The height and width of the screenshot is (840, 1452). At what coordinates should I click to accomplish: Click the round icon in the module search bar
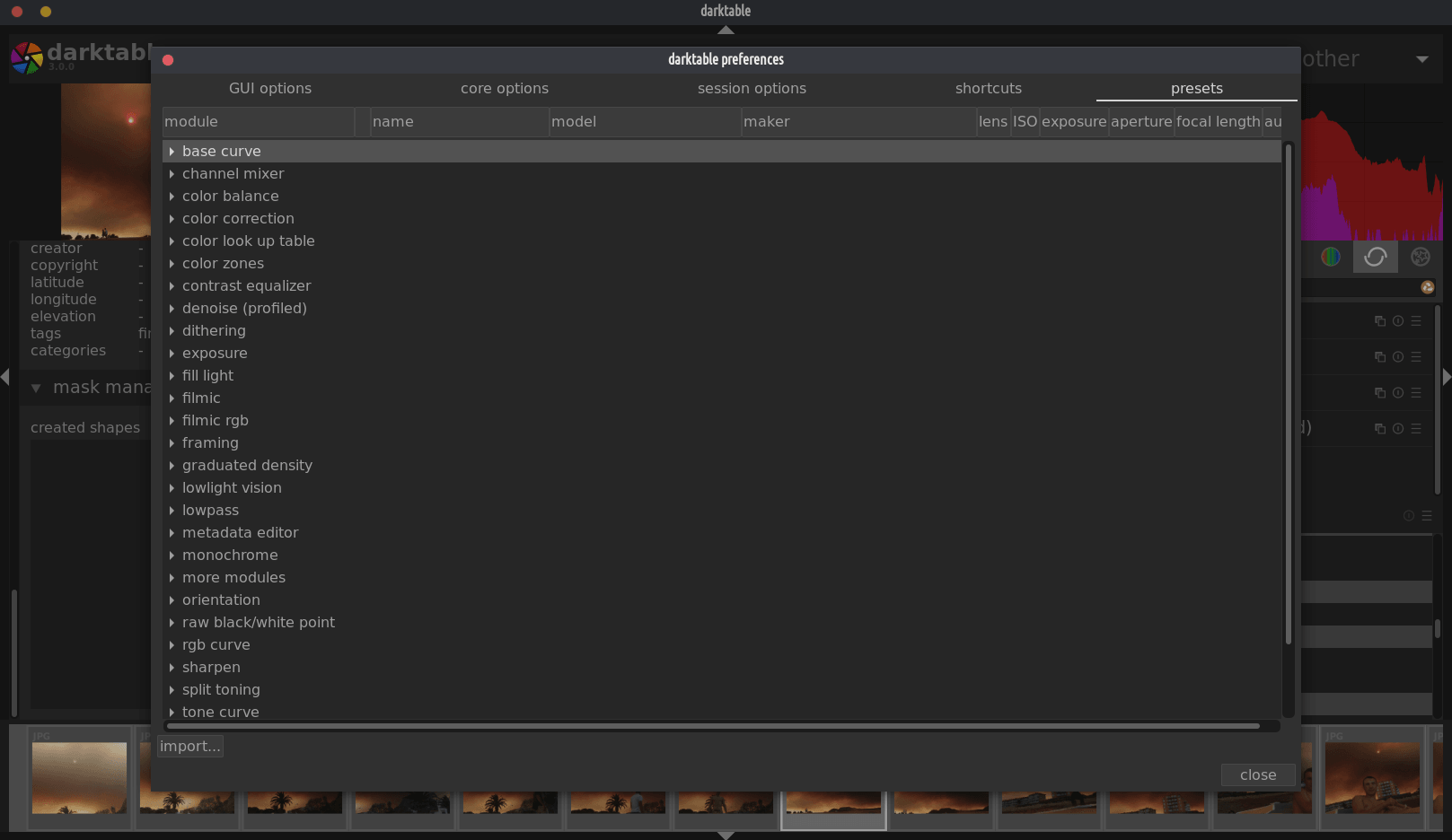click(x=1428, y=287)
